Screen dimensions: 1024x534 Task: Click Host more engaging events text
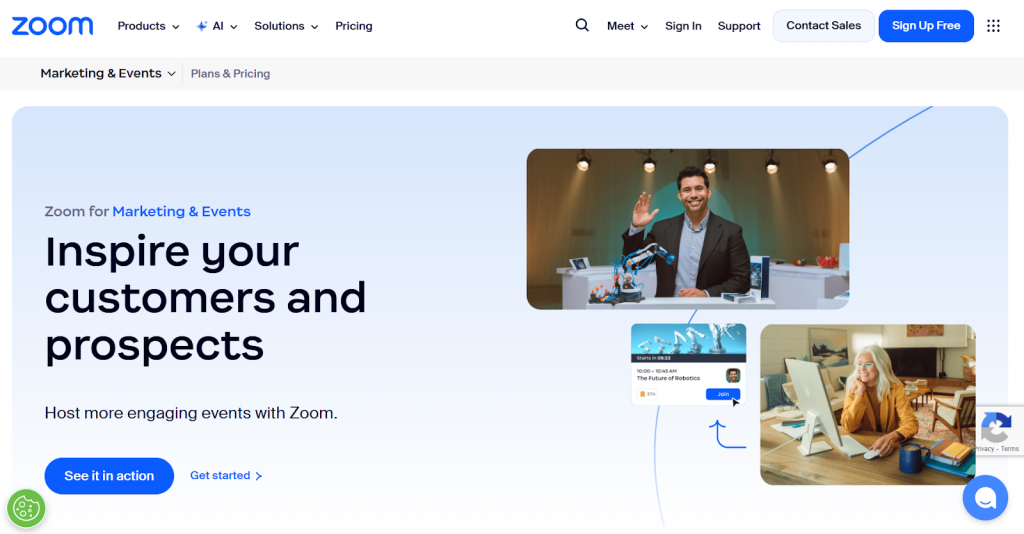(191, 413)
